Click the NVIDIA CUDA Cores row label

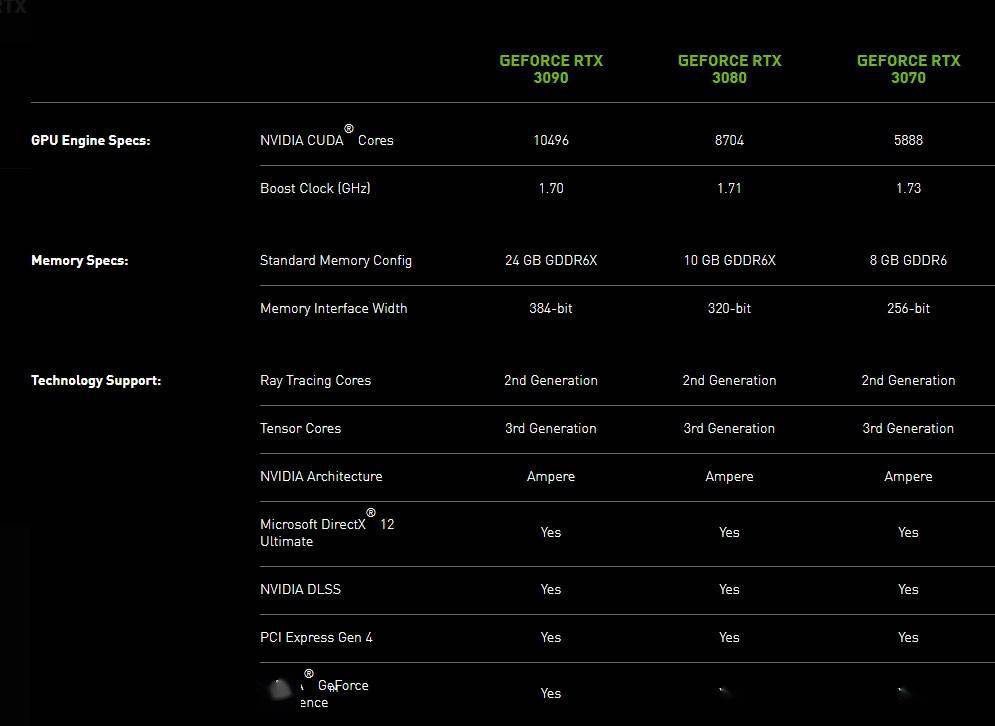(x=326, y=140)
